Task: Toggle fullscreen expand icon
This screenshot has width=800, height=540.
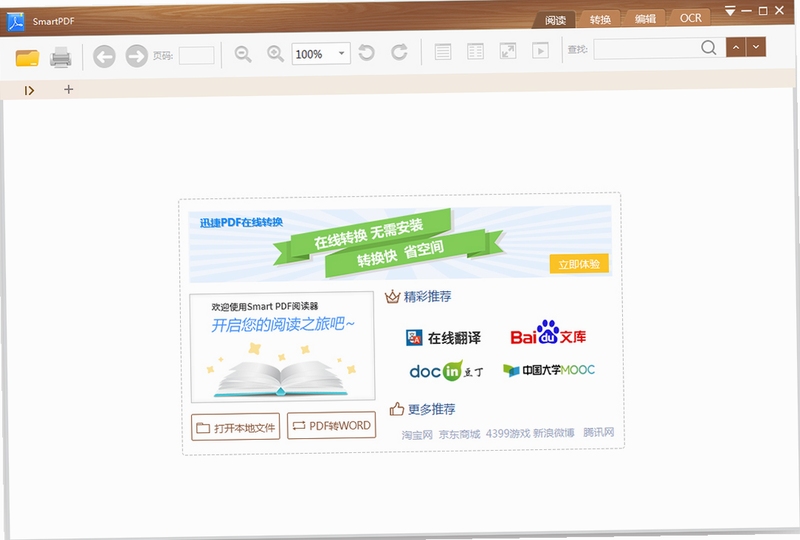Action: pyautogui.click(x=508, y=51)
